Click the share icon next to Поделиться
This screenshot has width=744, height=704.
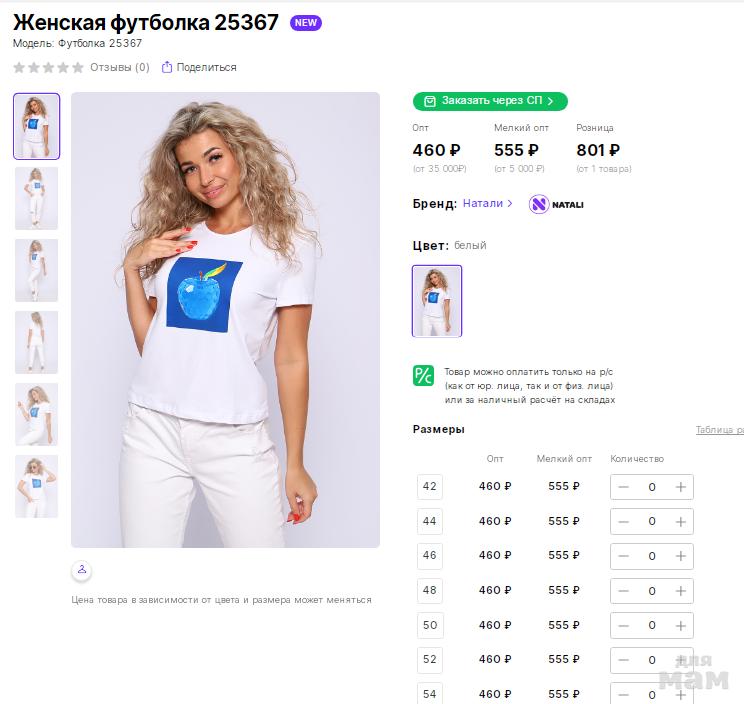(167, 68)
